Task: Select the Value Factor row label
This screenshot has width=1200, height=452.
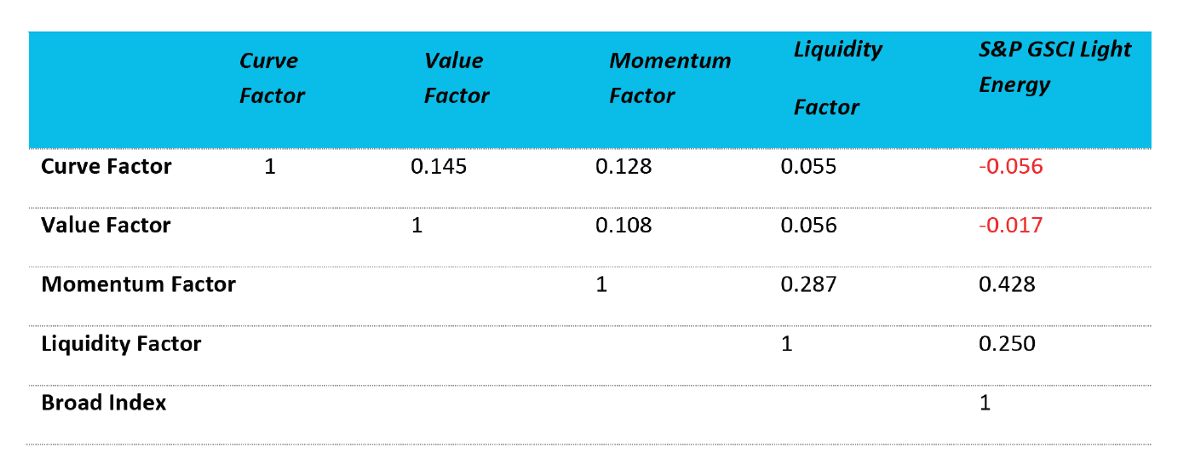Action: 105,226
